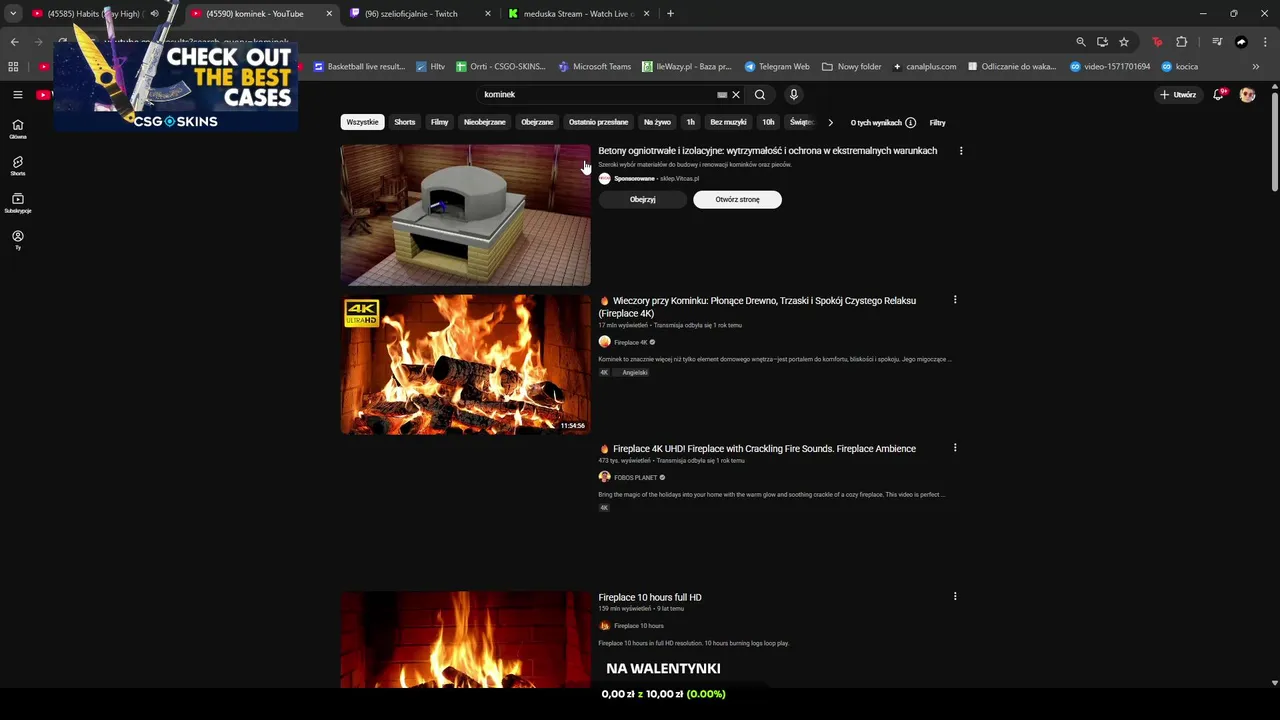Open more options for 'Wieczory przy Kominku' video
1280x720 pixels.
point(955,300)
